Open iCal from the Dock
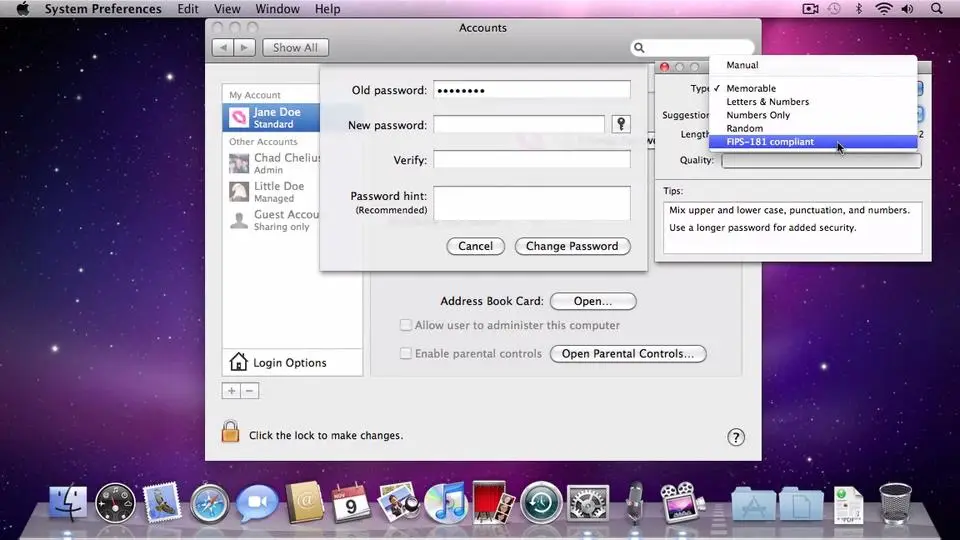Screen dimensions: 960x540 point(351,503)
